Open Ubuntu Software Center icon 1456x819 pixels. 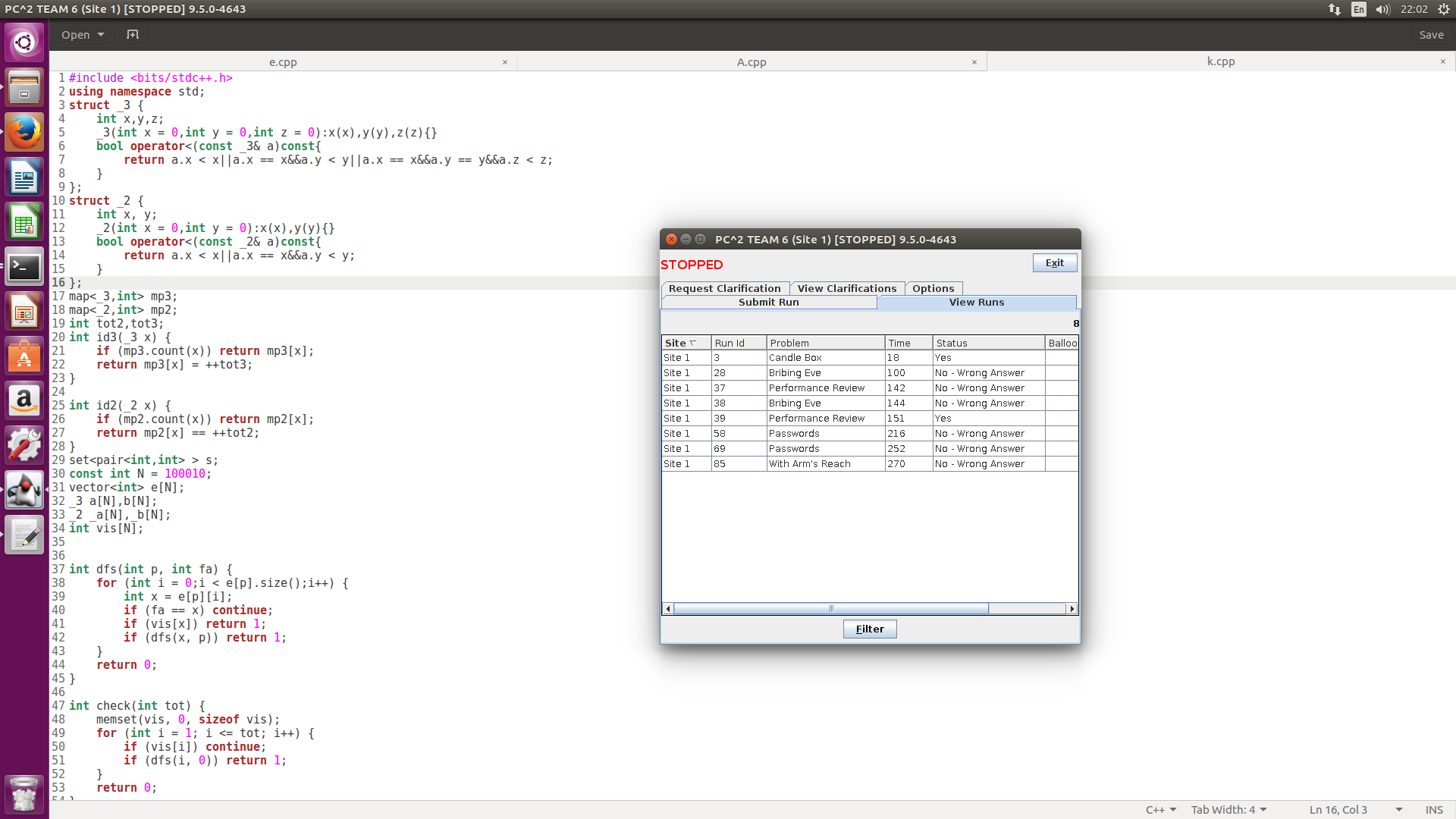point(24,356)
